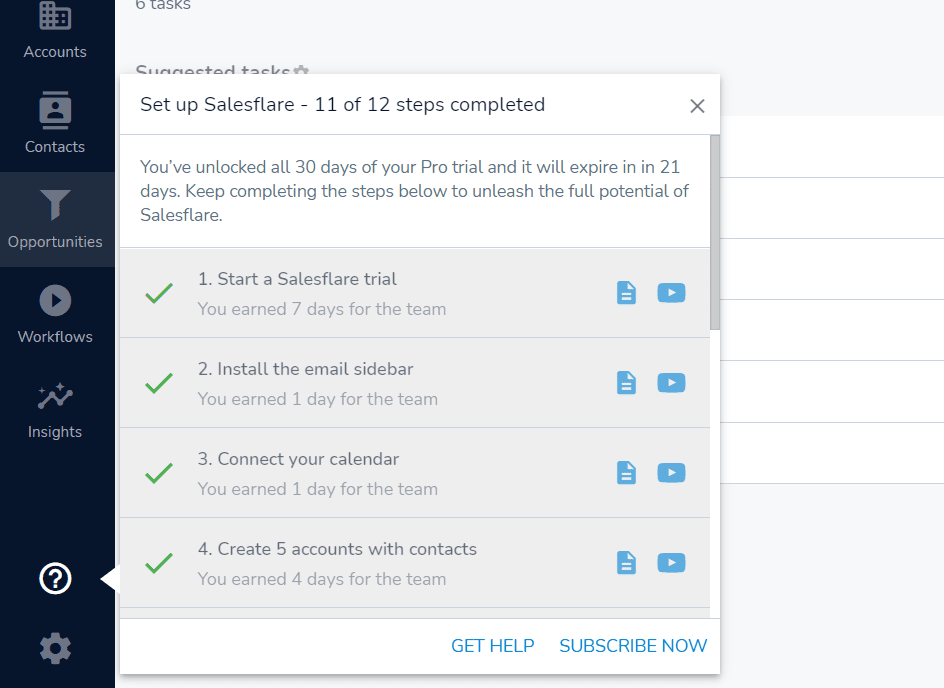Screen dimensions: 944x688
Task: Click the GET HELP button
Action: click(492, 646)
